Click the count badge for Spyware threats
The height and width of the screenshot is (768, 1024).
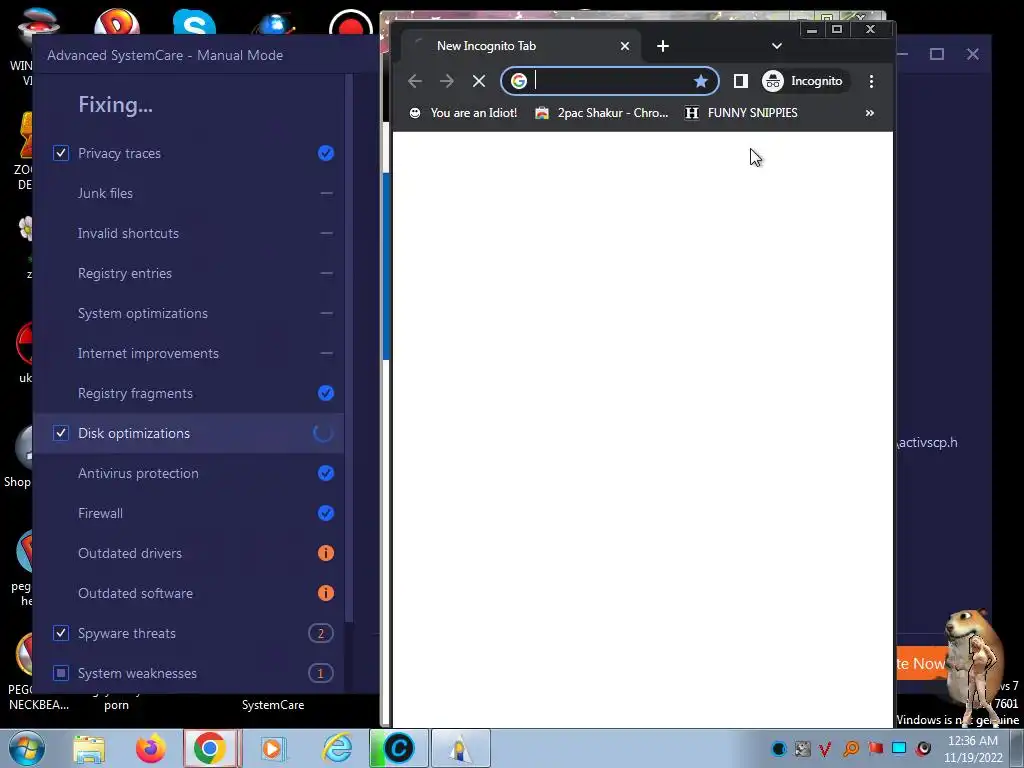point(321,633)
